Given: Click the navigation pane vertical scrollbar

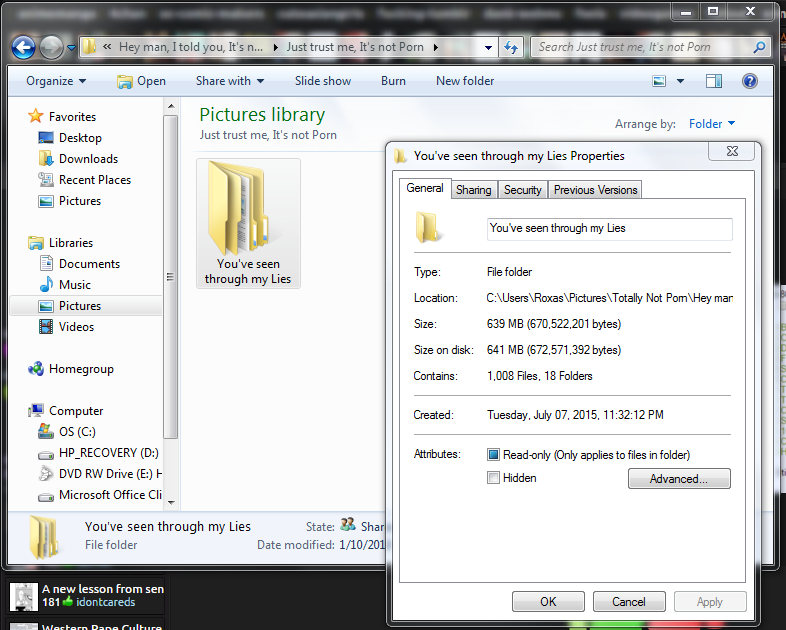Looking at the screenshot, I should click(171, 300).
